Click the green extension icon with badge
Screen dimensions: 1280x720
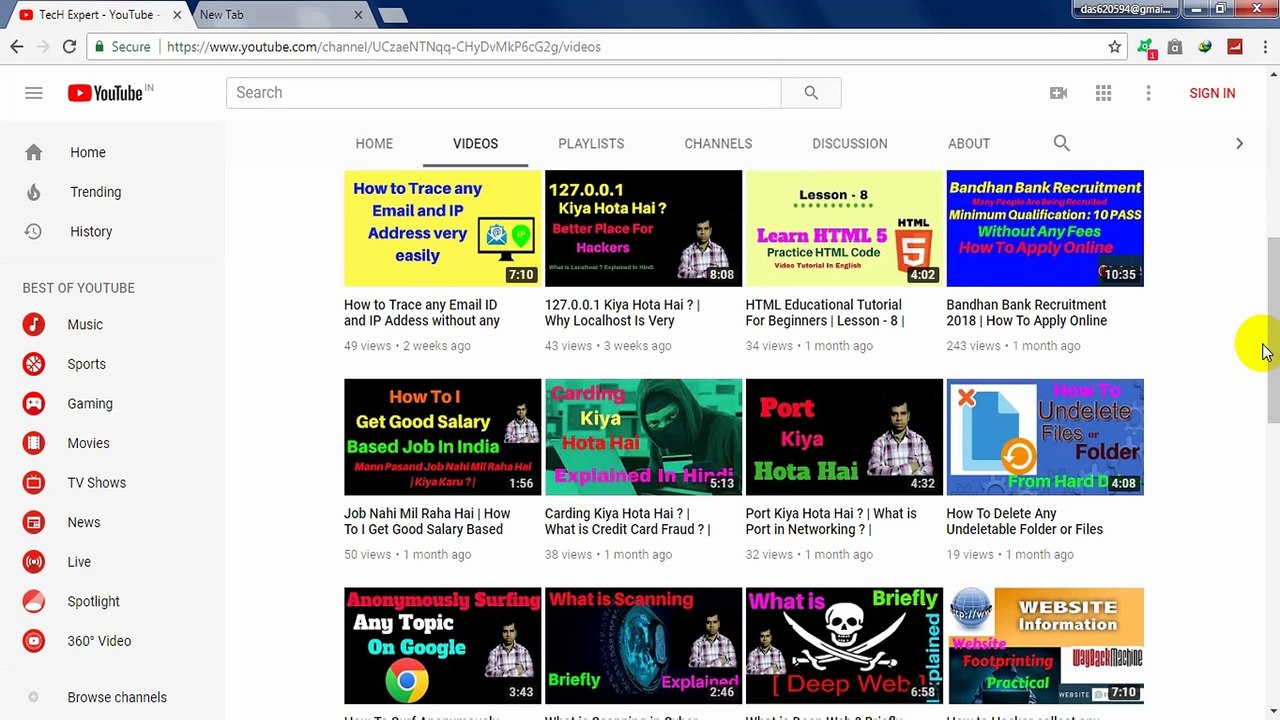coord(1147,48)
